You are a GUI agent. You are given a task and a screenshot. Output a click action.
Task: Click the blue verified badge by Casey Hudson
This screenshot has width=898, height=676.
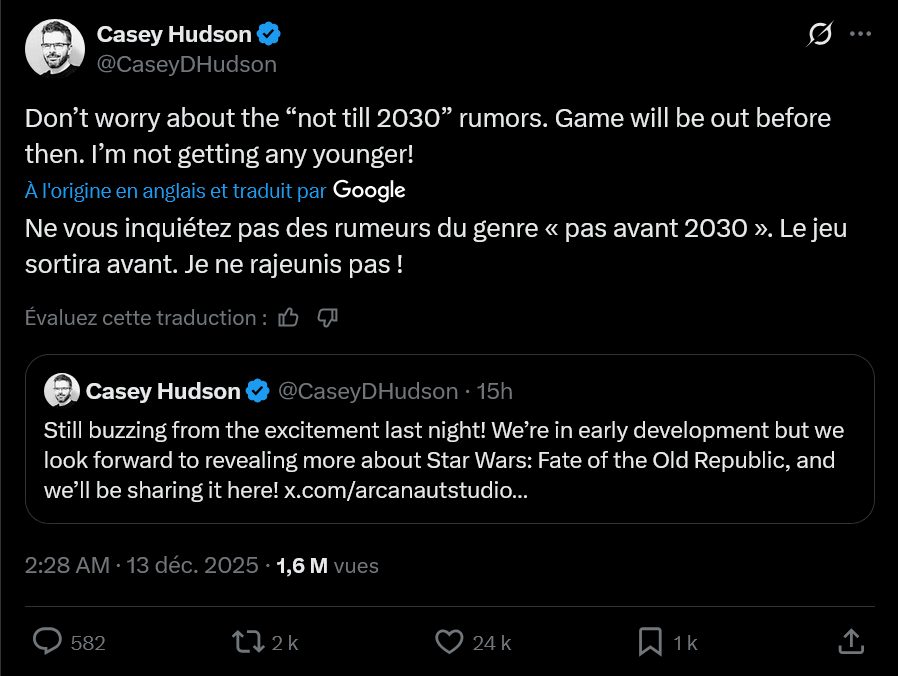click(269, 34)
